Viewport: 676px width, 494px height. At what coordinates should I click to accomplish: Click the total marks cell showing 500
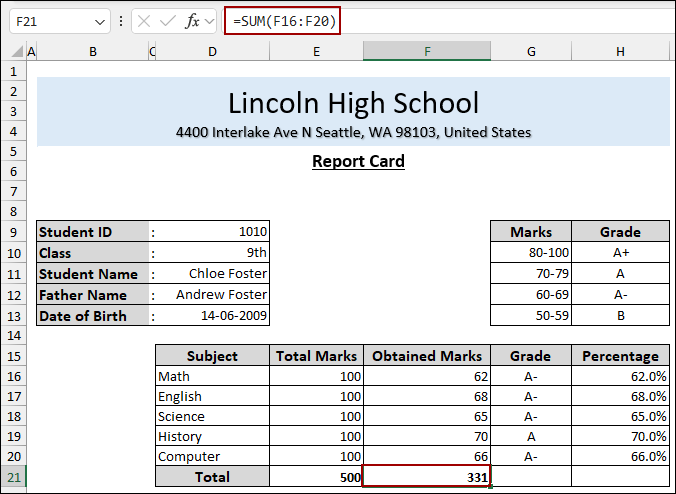316,477
